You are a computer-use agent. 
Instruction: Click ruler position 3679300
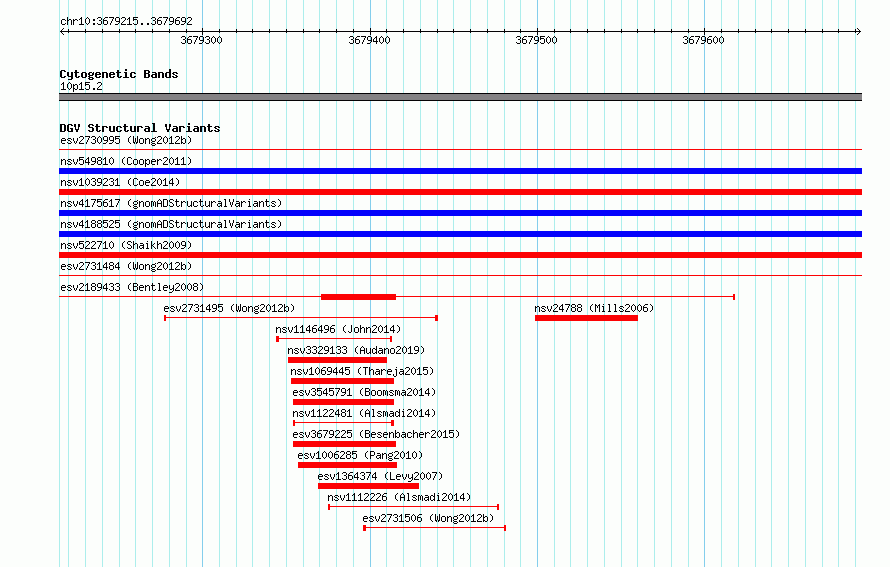[201, 40]
